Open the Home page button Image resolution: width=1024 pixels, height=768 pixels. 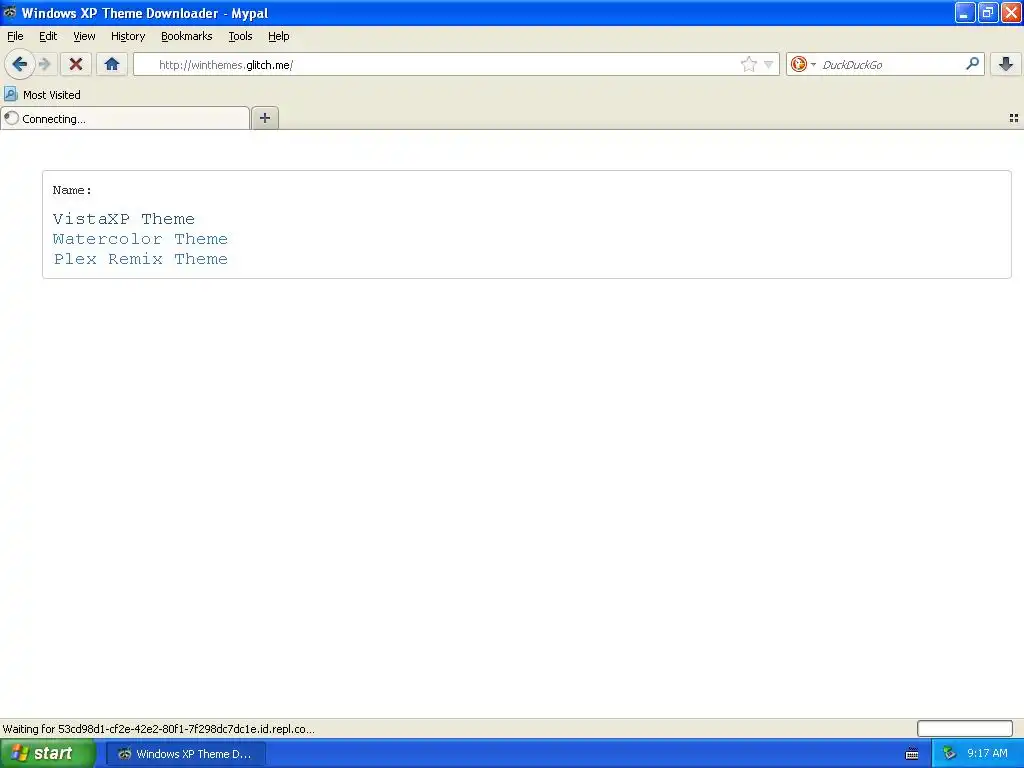(x=112, y=64)
